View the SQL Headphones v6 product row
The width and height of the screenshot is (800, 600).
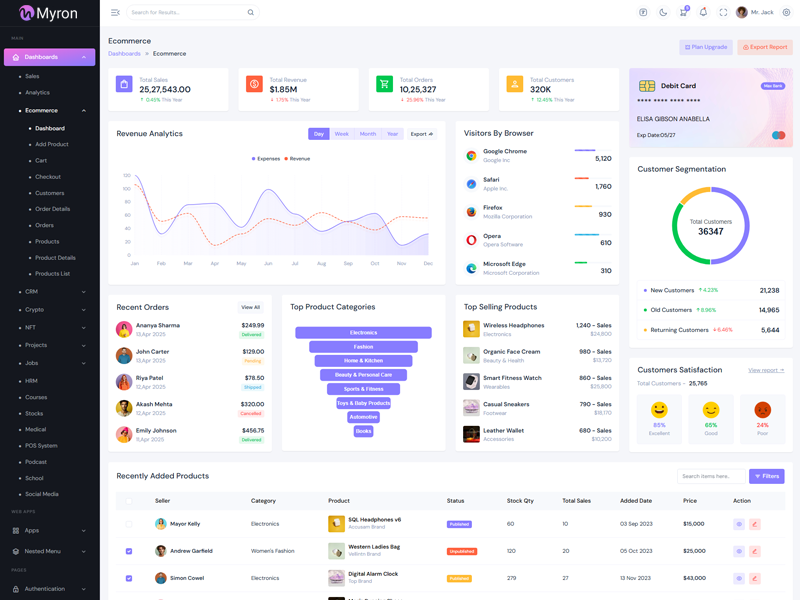click(739, 524)
